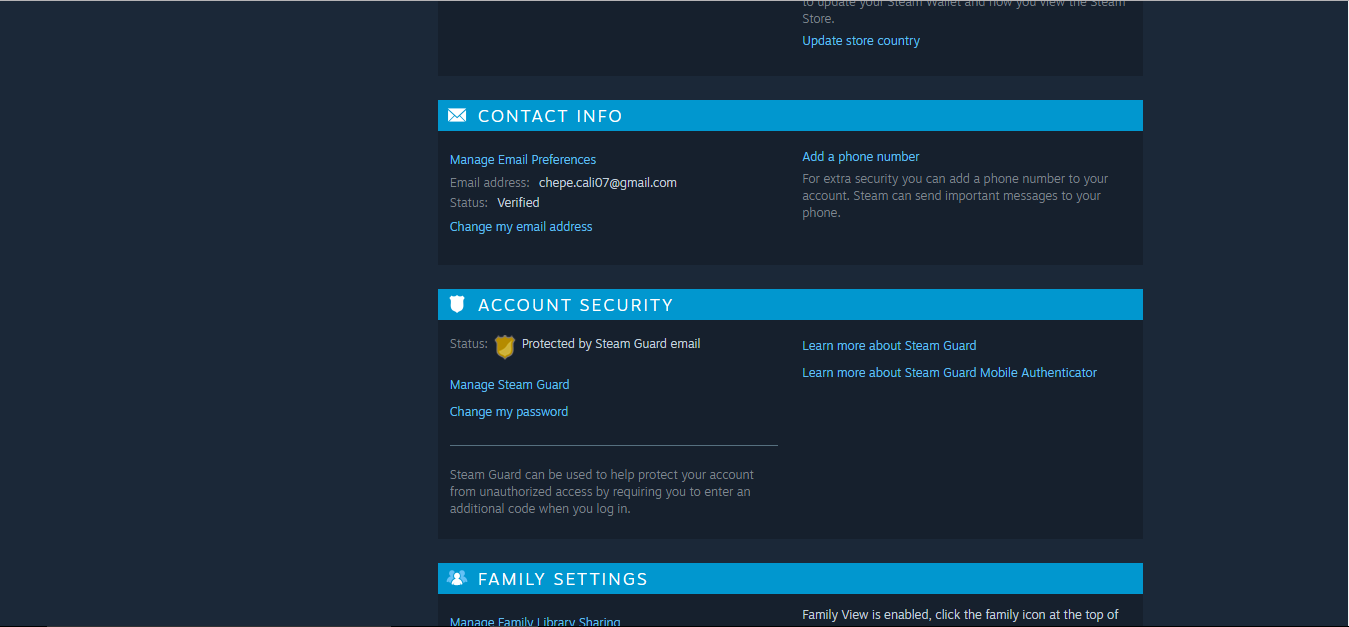Click the envelope icon beside Contact Info
The image size is (1349, 627).
[457, 115]
